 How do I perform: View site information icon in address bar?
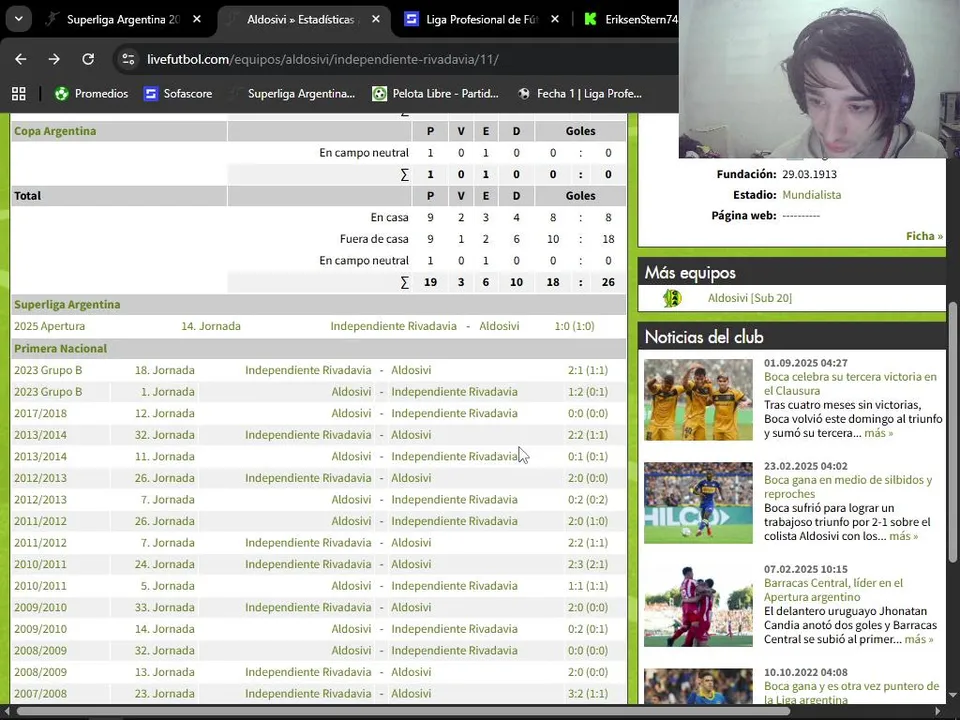pyautogui.click(x=129, y=59)
